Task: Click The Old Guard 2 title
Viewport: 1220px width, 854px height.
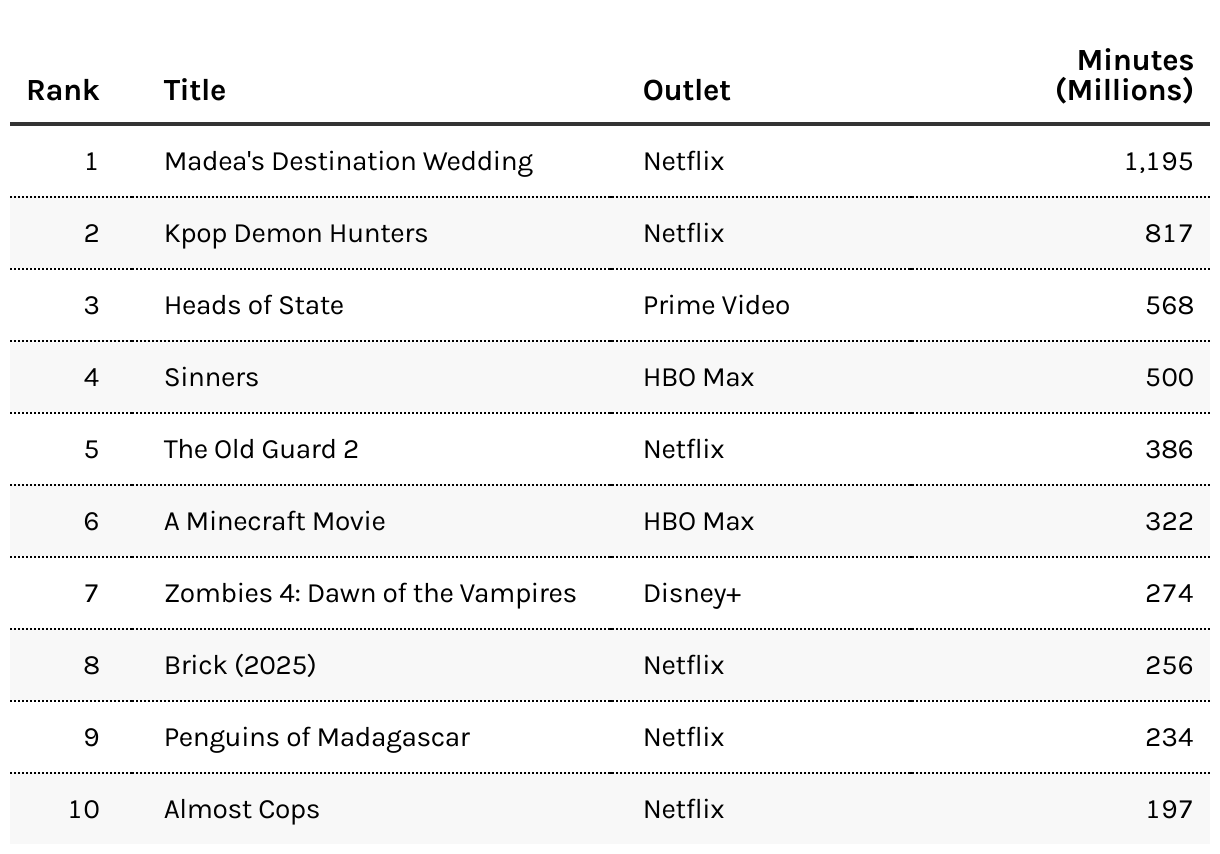Action: coord(261,450)
